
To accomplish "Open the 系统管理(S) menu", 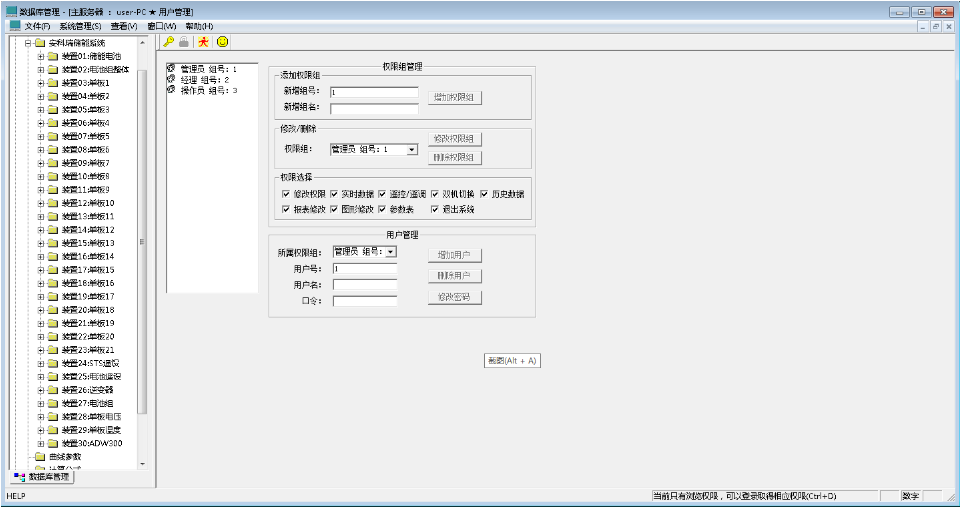I will click(x=80, y=26).
